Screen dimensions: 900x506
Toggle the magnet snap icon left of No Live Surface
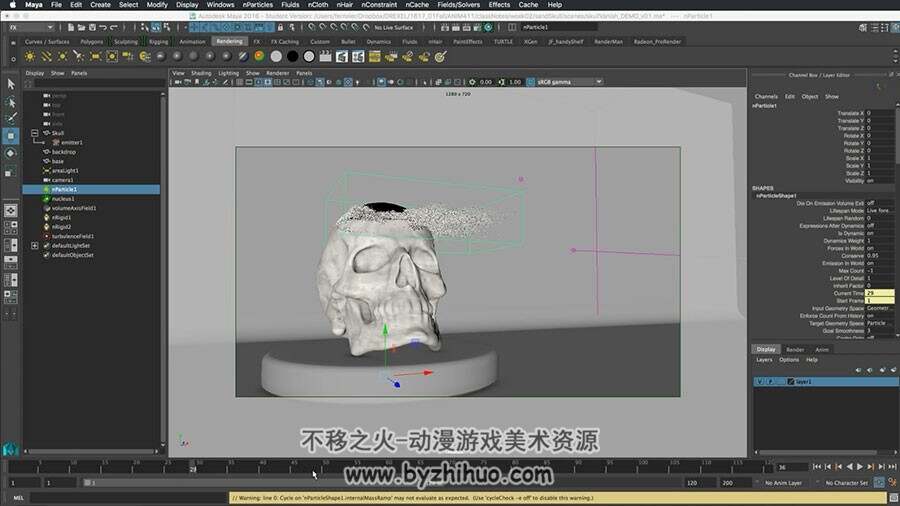366,27
